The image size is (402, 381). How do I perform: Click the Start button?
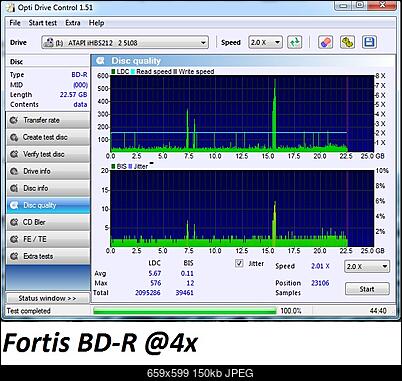click(367, 289)
